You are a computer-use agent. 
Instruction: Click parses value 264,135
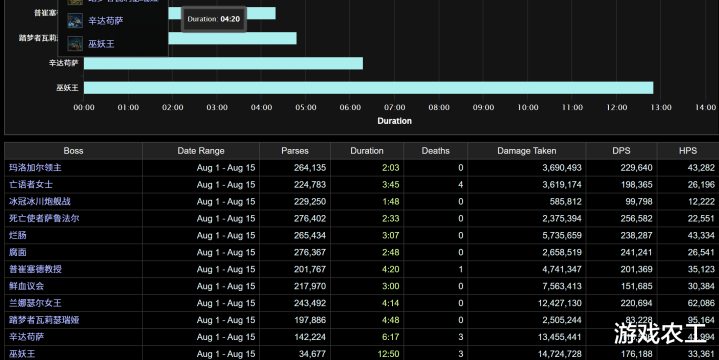[310, 168]
